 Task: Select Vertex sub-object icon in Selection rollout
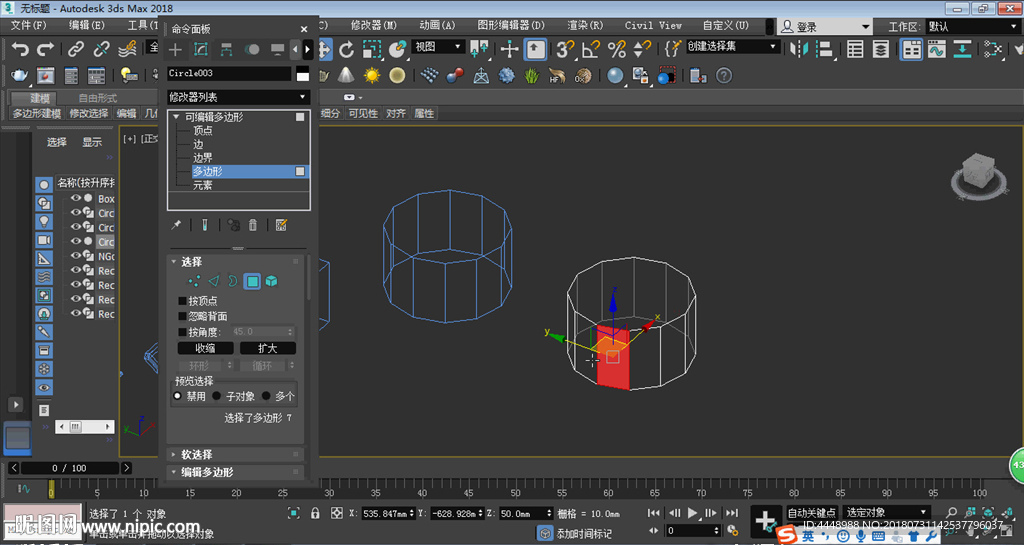point(194,281)
